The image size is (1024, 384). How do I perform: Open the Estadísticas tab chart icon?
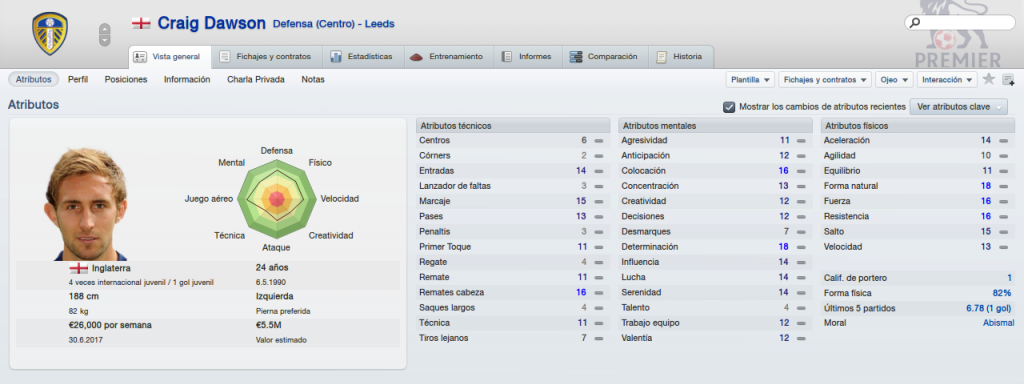[336, 57]
